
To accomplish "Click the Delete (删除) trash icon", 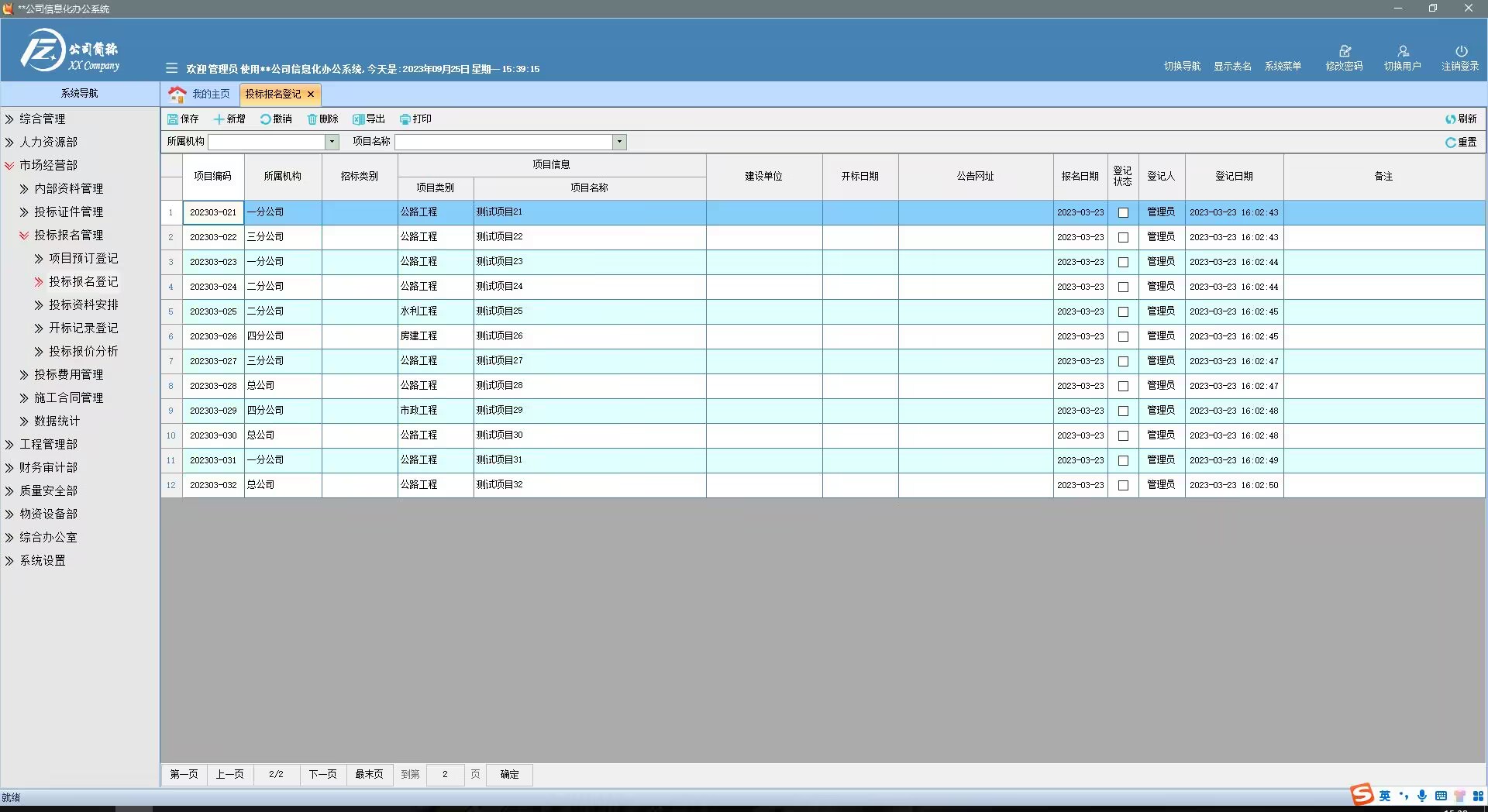I will [x=312, y=119].
